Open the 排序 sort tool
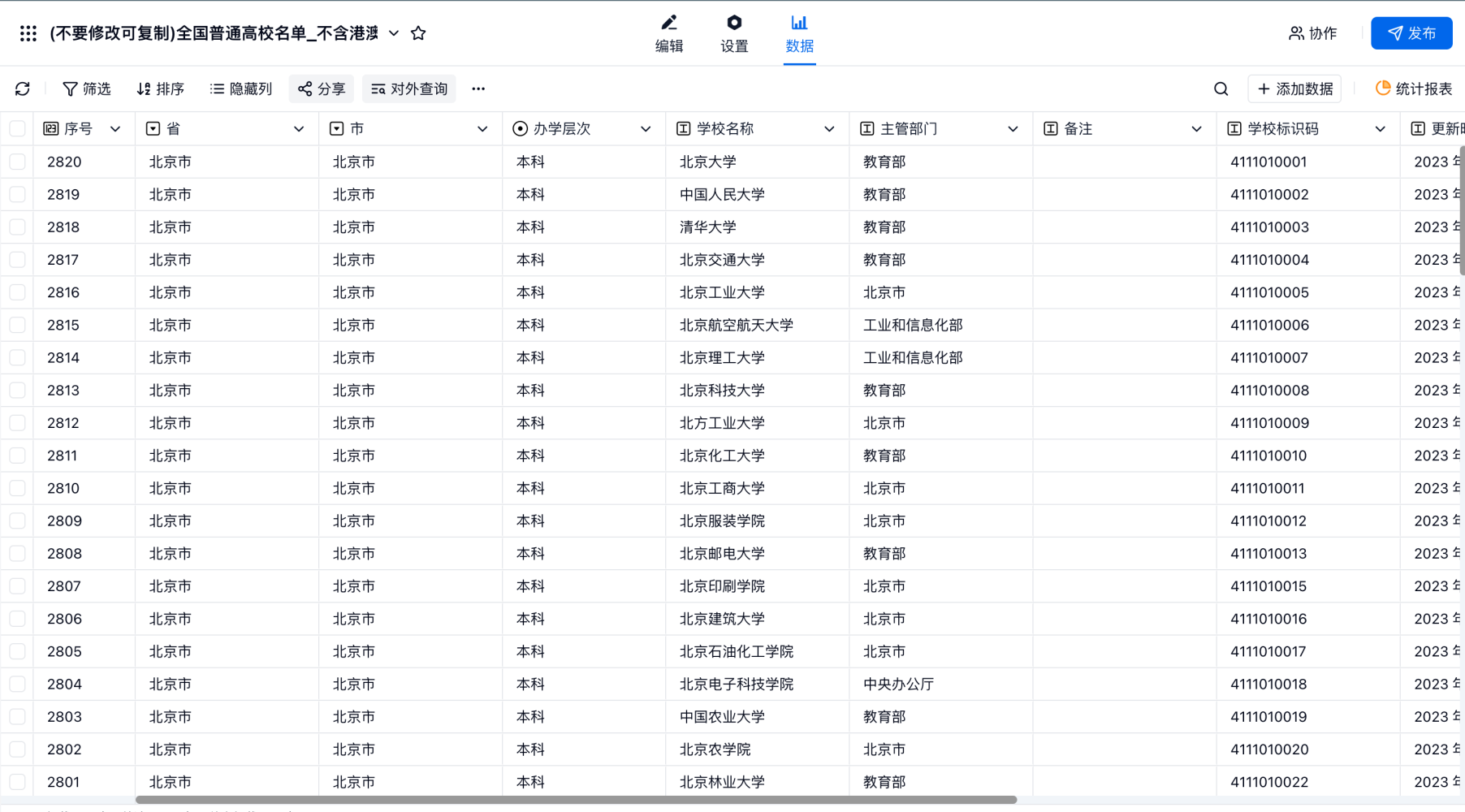The image size is (1465, 812). 161,89
